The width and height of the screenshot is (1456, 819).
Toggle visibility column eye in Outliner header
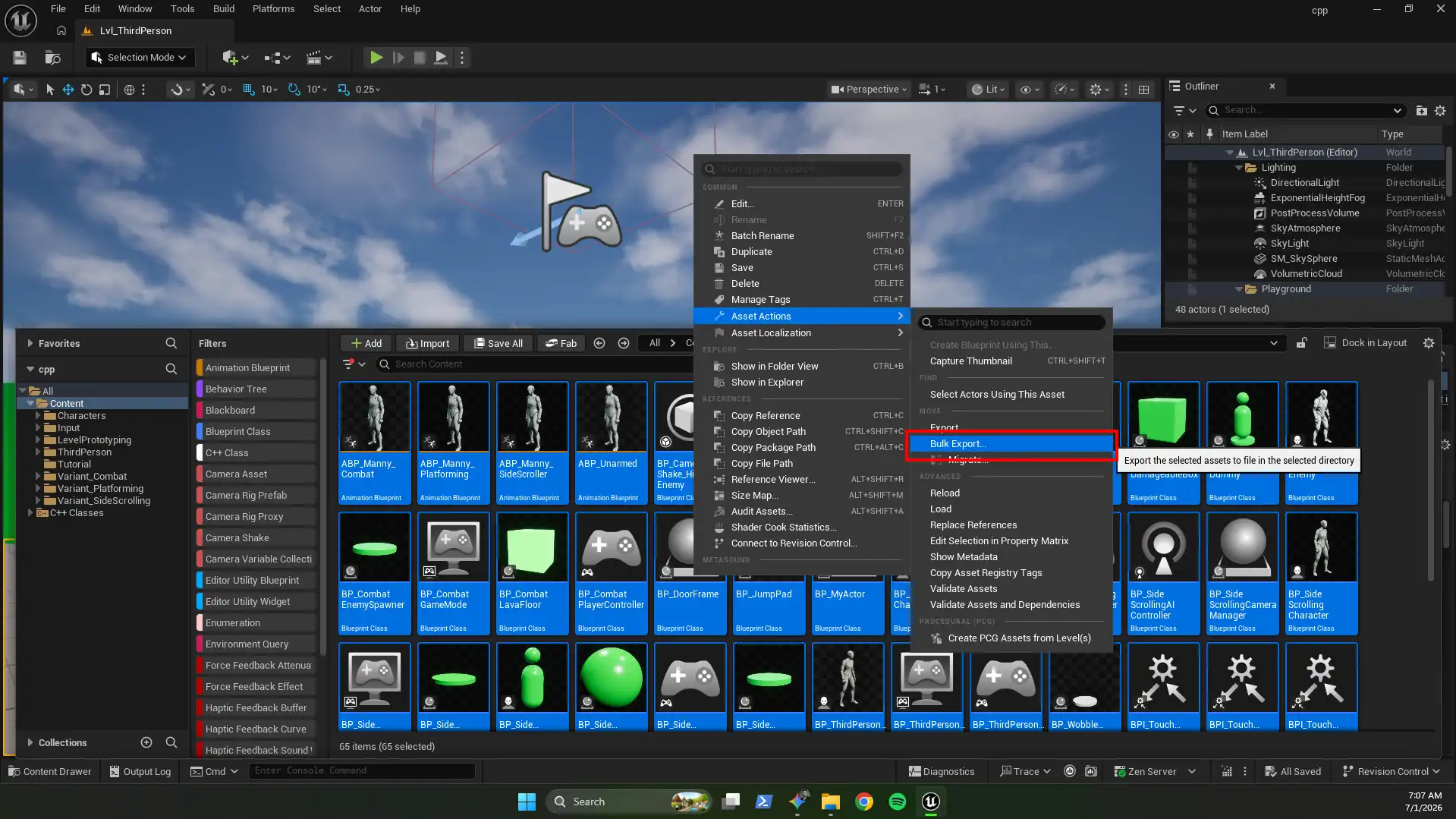coord(1173,134)
